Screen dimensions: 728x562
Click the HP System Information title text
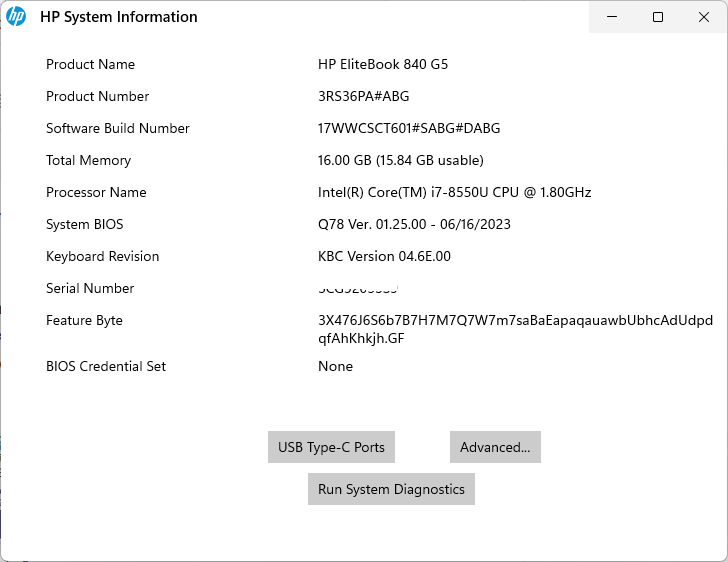pos(118,17)
